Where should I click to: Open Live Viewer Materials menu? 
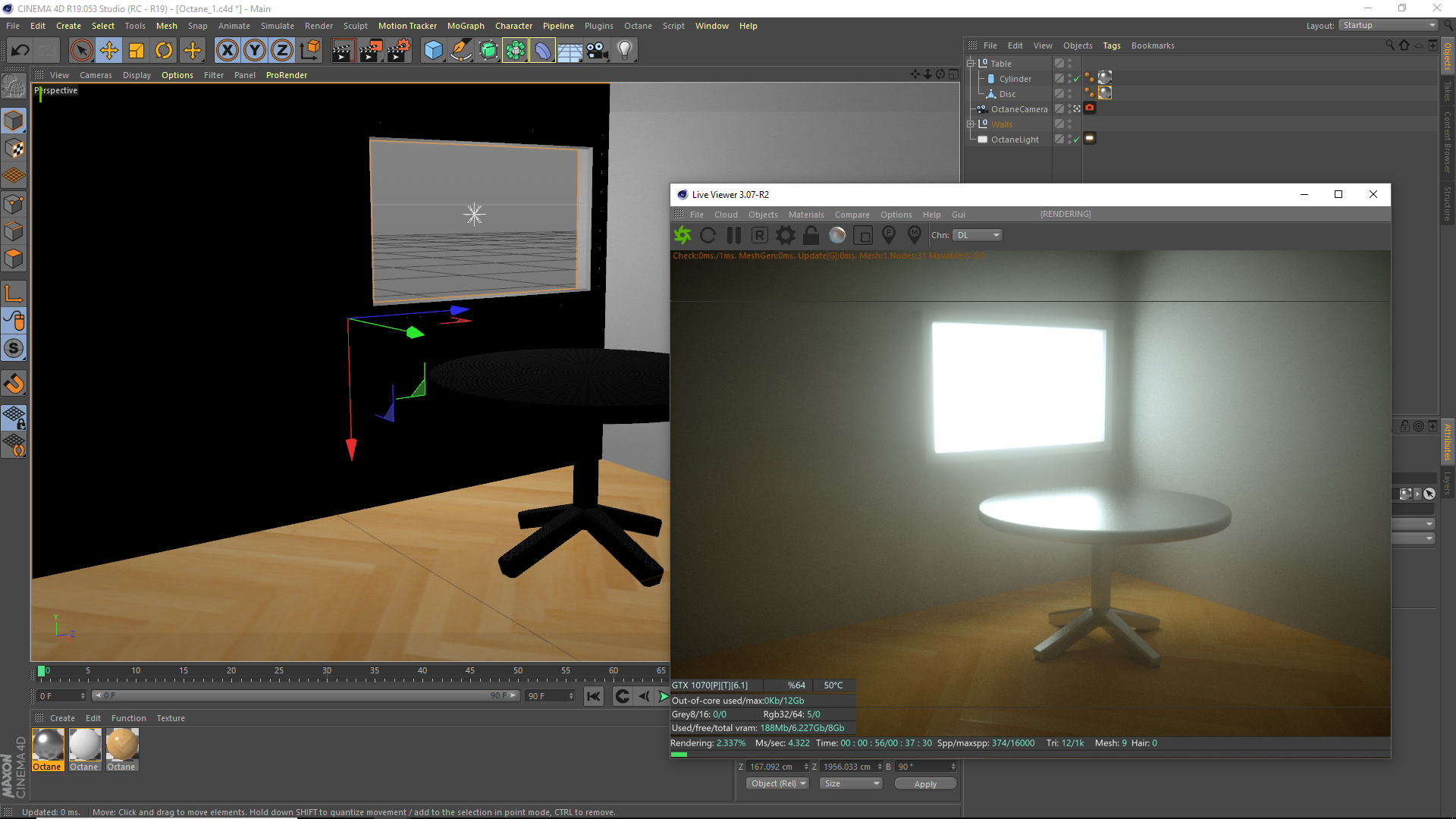(x=805, y=215)
